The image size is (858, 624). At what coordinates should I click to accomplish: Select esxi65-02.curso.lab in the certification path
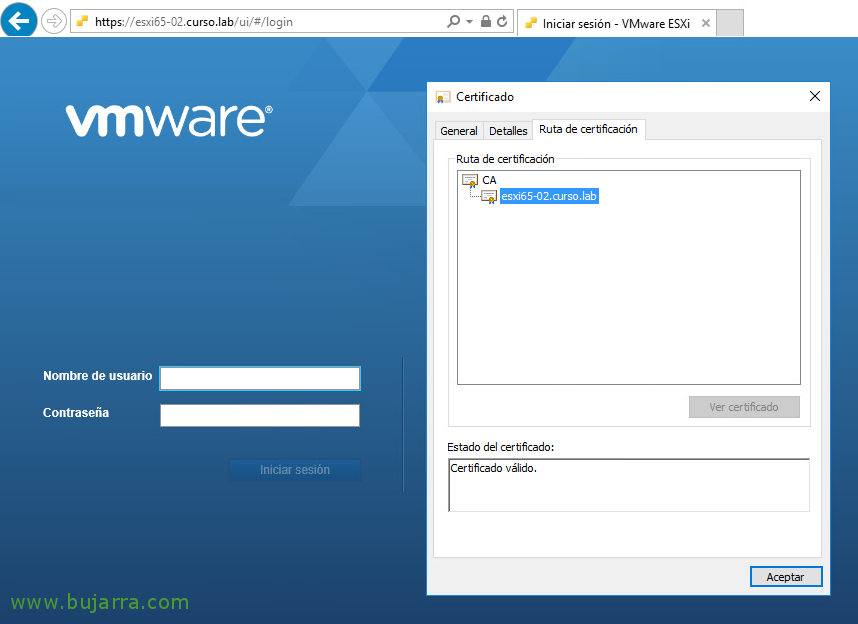pos(549,196)
